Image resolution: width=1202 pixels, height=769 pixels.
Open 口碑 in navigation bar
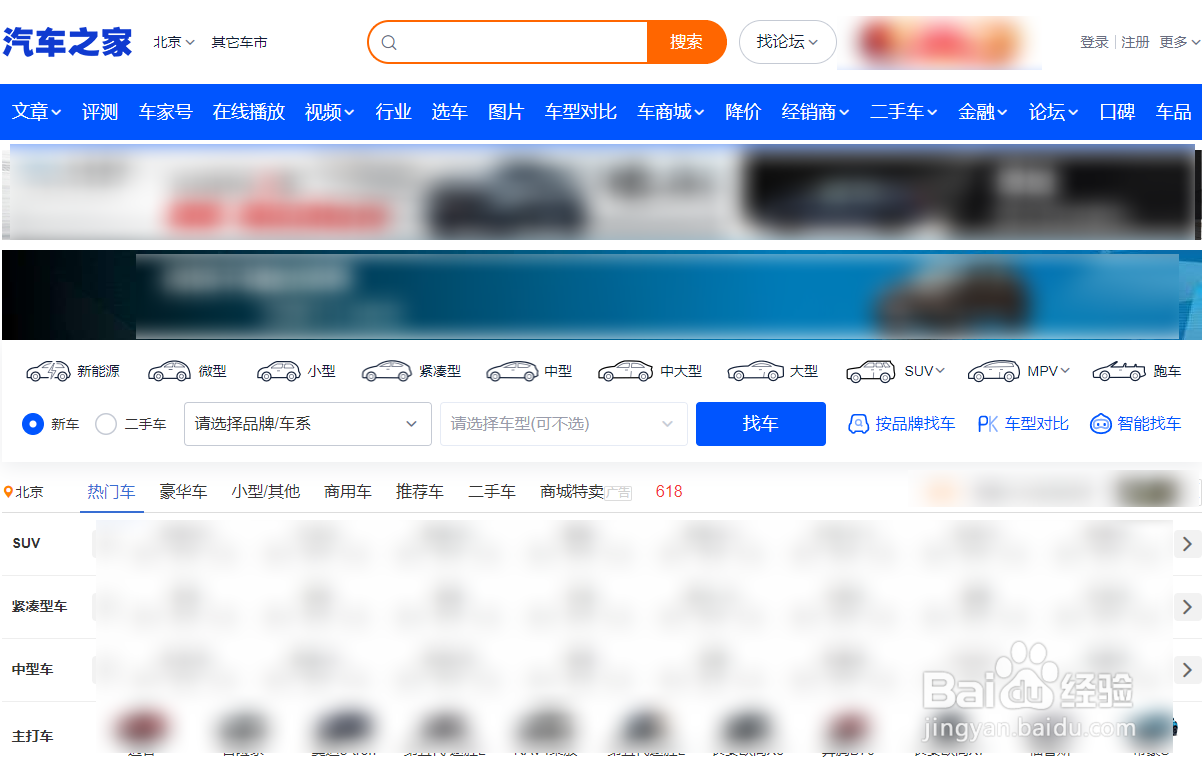tap(1117, 112)
